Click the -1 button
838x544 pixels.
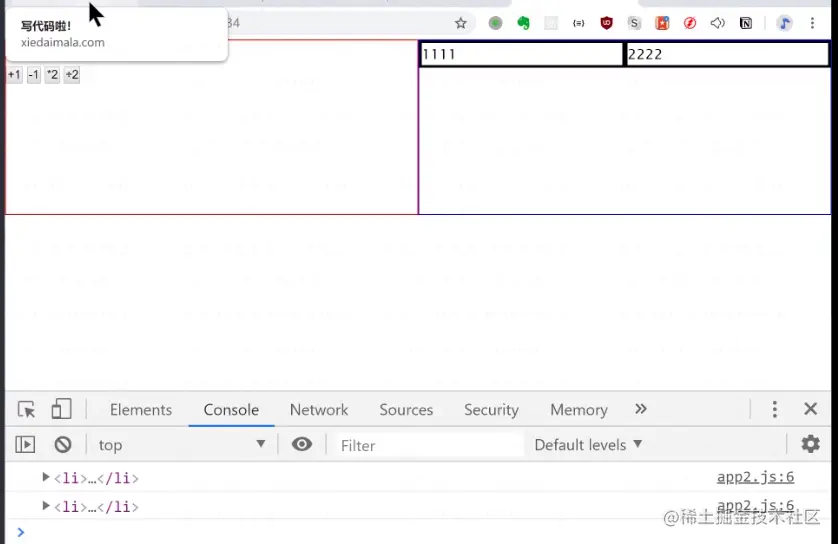click(x=34, y=74)
